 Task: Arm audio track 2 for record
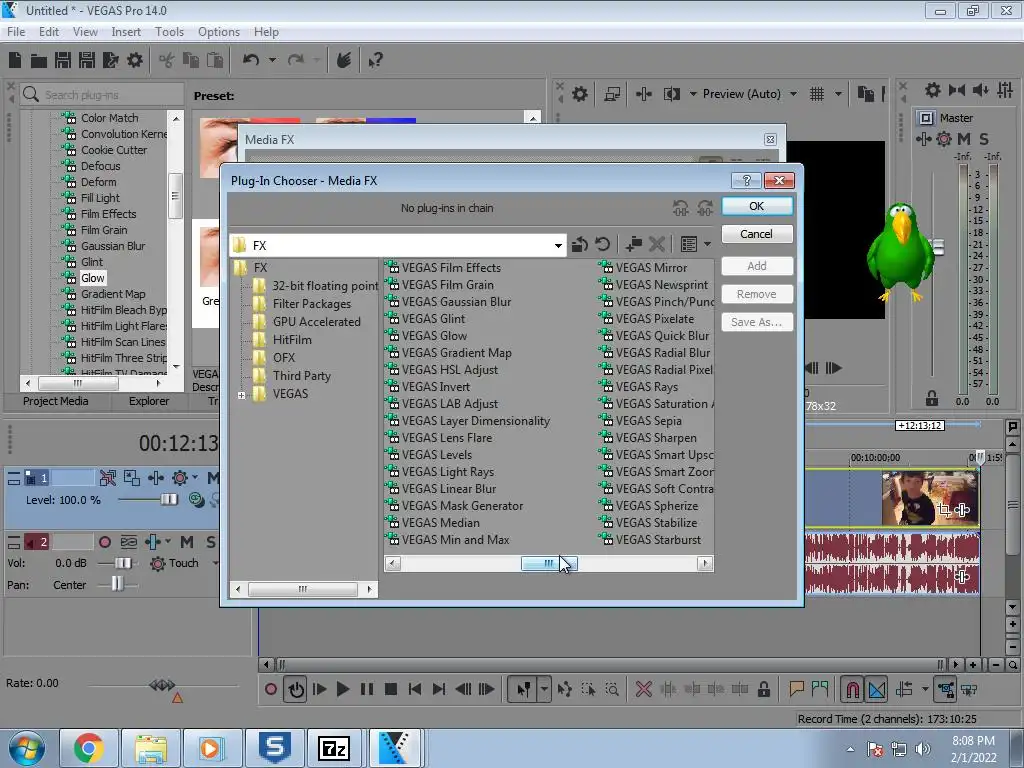[104, 542]
